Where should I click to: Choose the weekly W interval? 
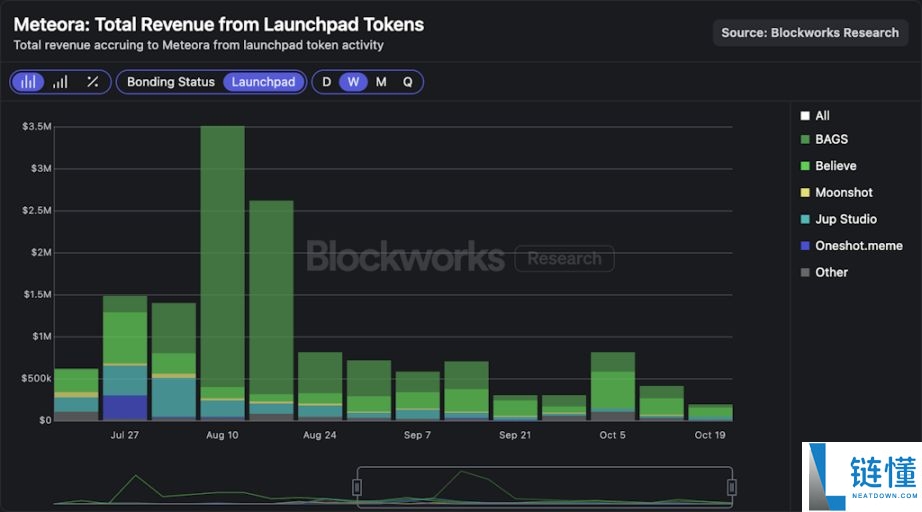[x=353, y=82]
